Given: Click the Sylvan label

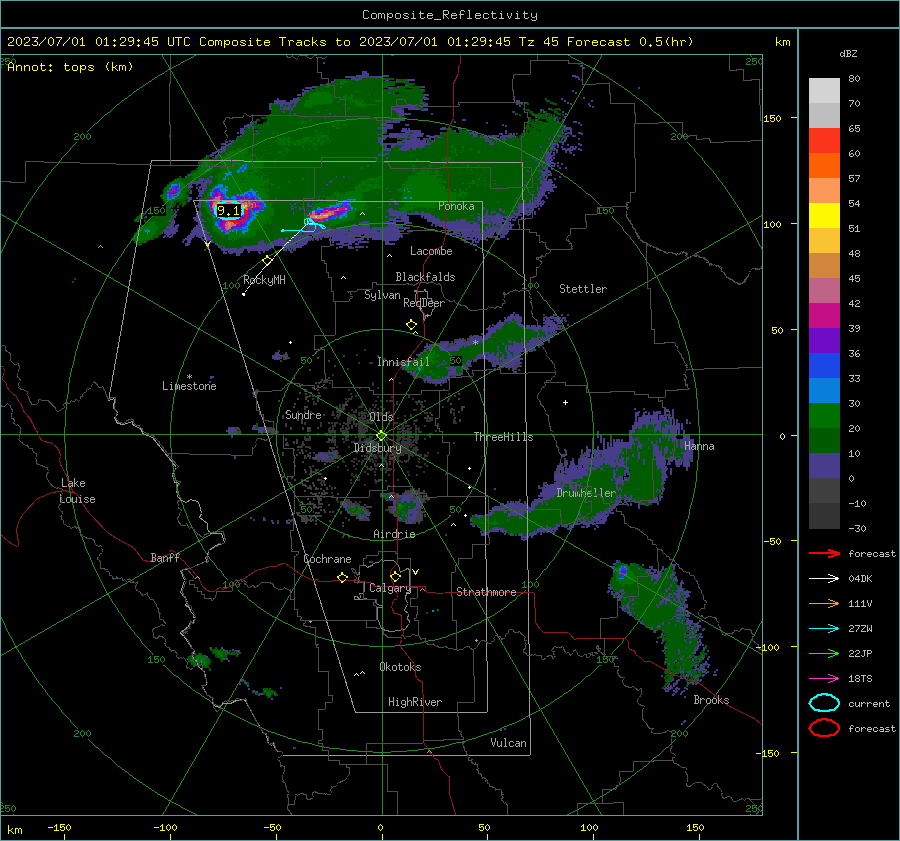Looking at the screenshot, I should (x=382, y=295).
